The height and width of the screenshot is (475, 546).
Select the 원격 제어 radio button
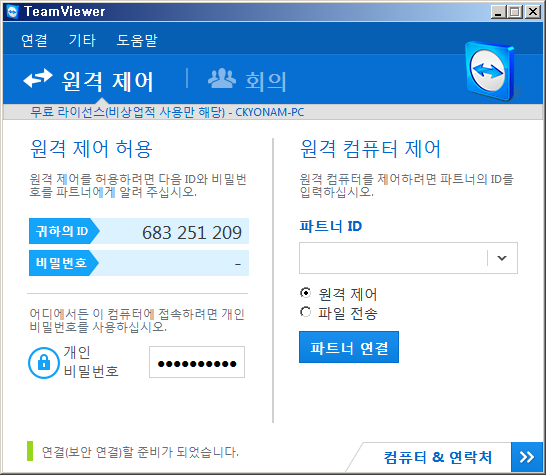click(305, 293)
